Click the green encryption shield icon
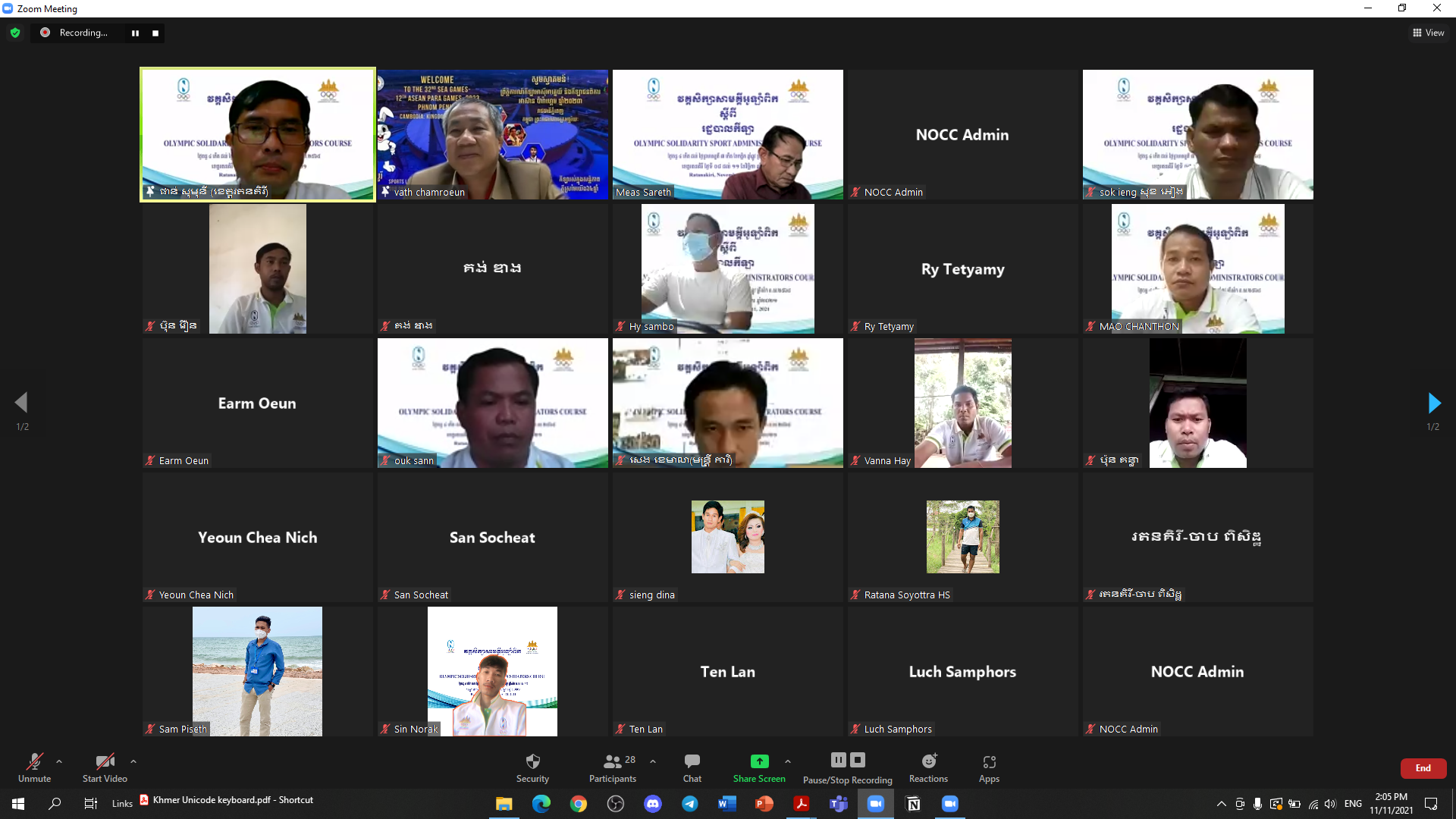Screen dimensions: 1456x819 [x=15, y=33]
